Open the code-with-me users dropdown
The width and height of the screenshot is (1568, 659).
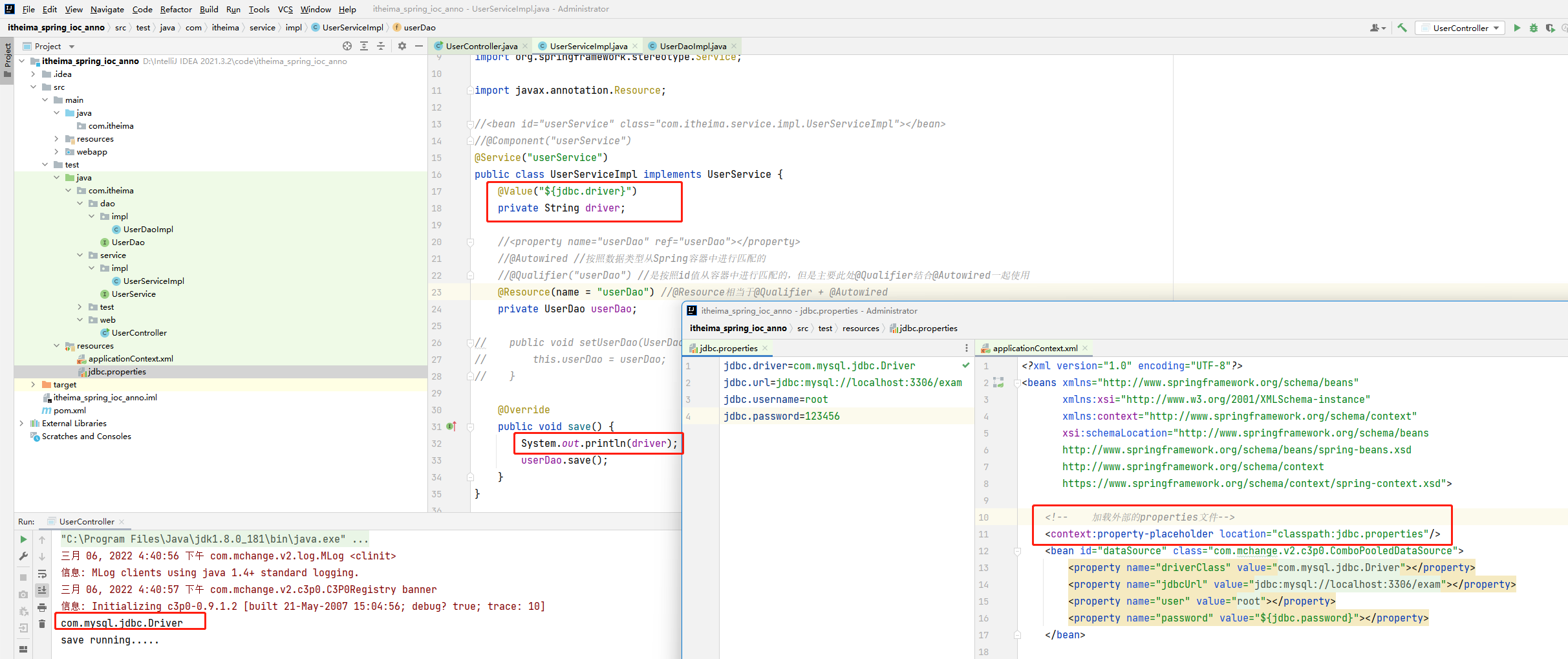point(1378,28)
